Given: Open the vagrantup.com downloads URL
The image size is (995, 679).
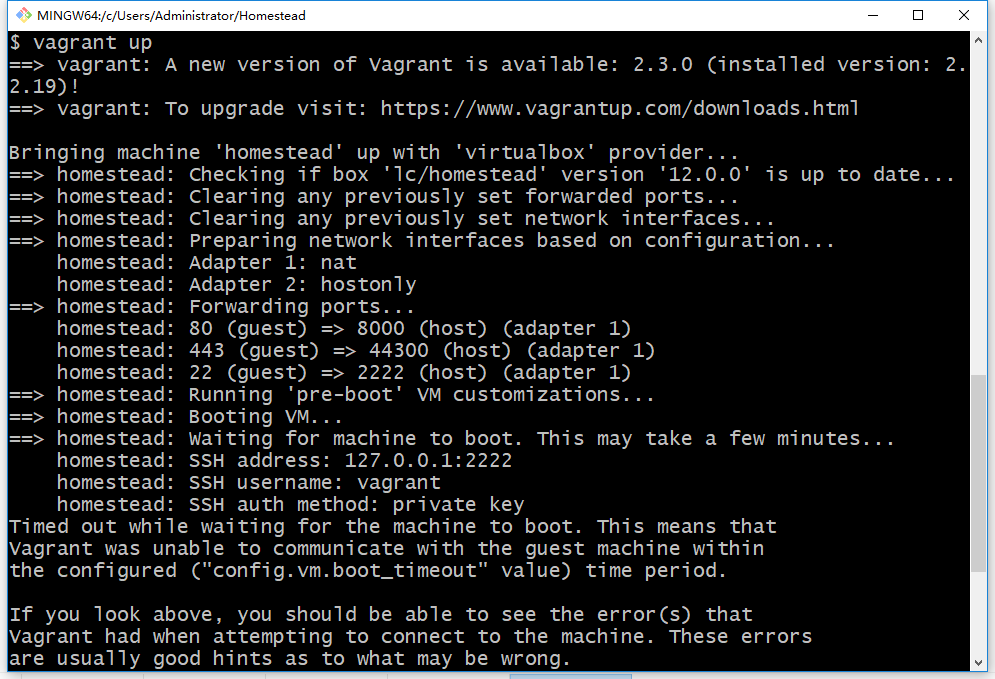Looking at the screenshot, I should click(x=619, y=108).
